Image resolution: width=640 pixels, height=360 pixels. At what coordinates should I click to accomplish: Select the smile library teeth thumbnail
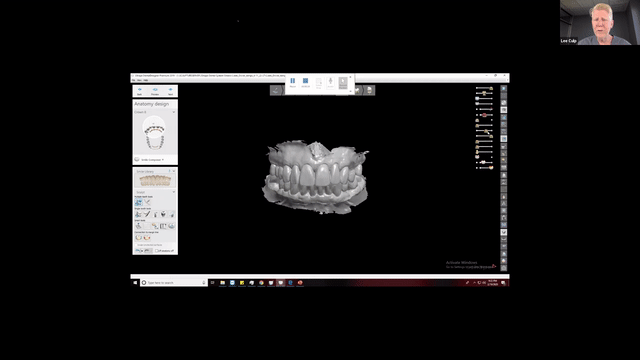(x=155, y=181)
